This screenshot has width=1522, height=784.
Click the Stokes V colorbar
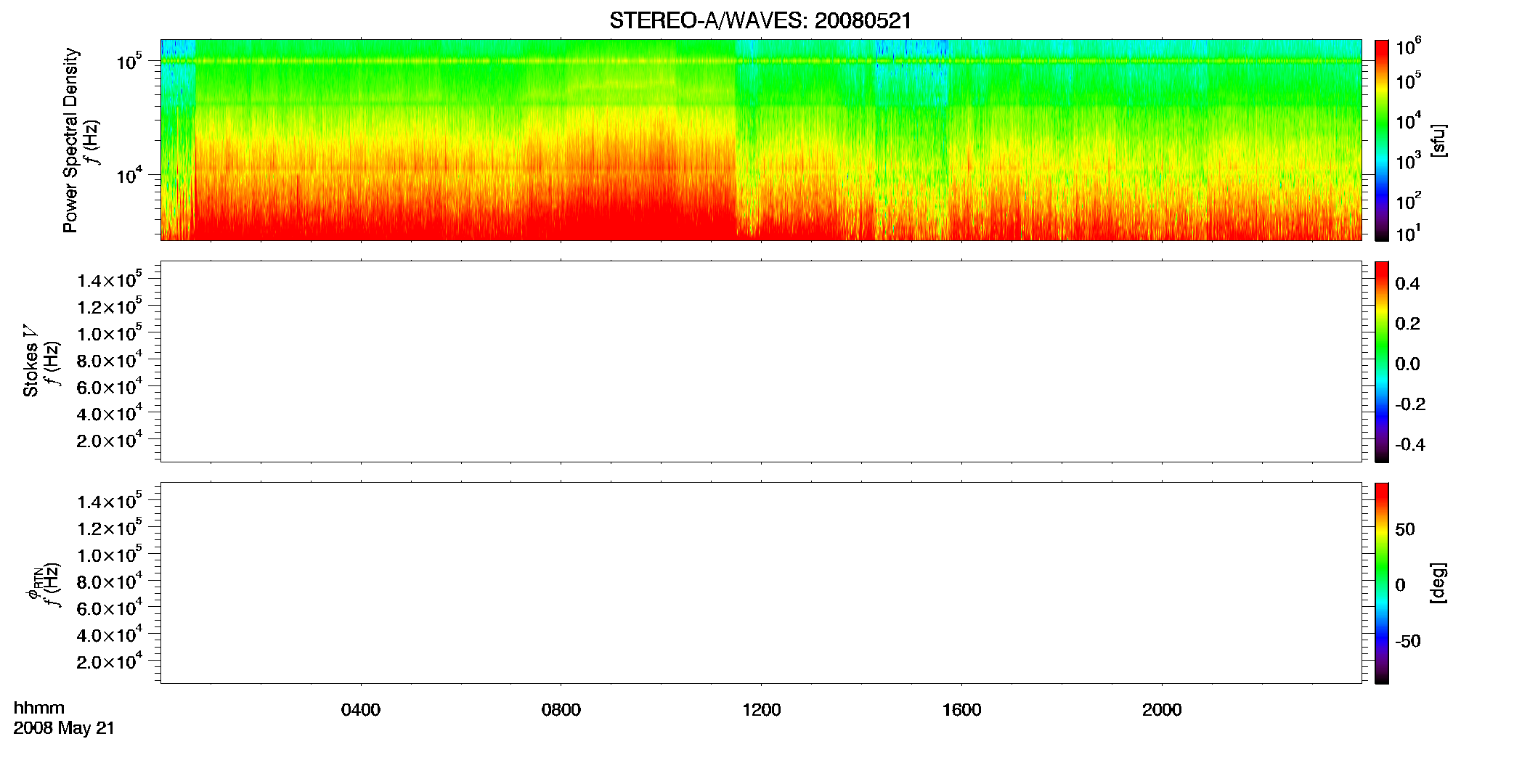click(1382, 362)
